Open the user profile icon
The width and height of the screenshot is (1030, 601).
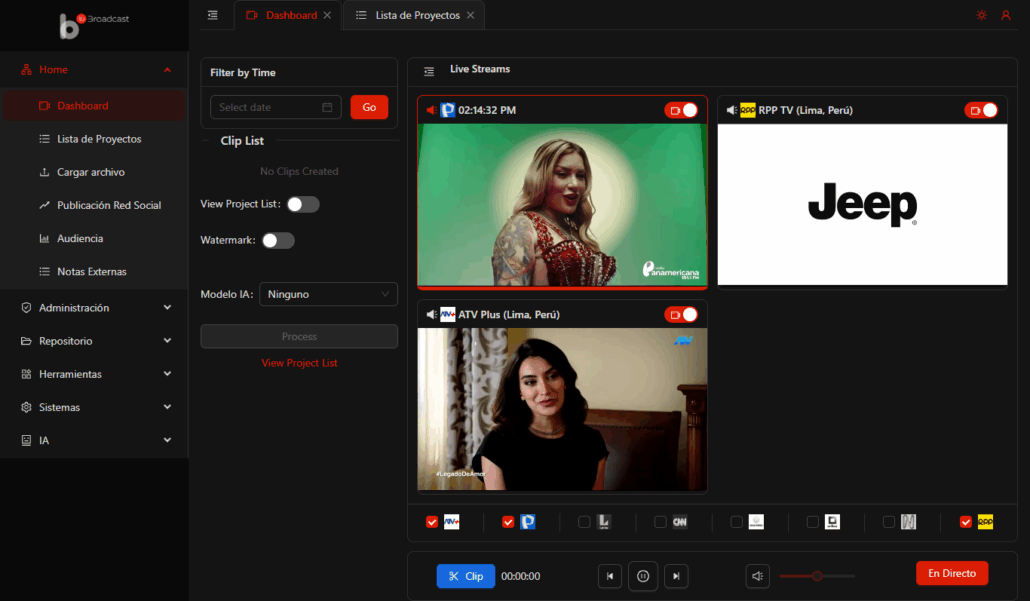[x=1006, y=15]
